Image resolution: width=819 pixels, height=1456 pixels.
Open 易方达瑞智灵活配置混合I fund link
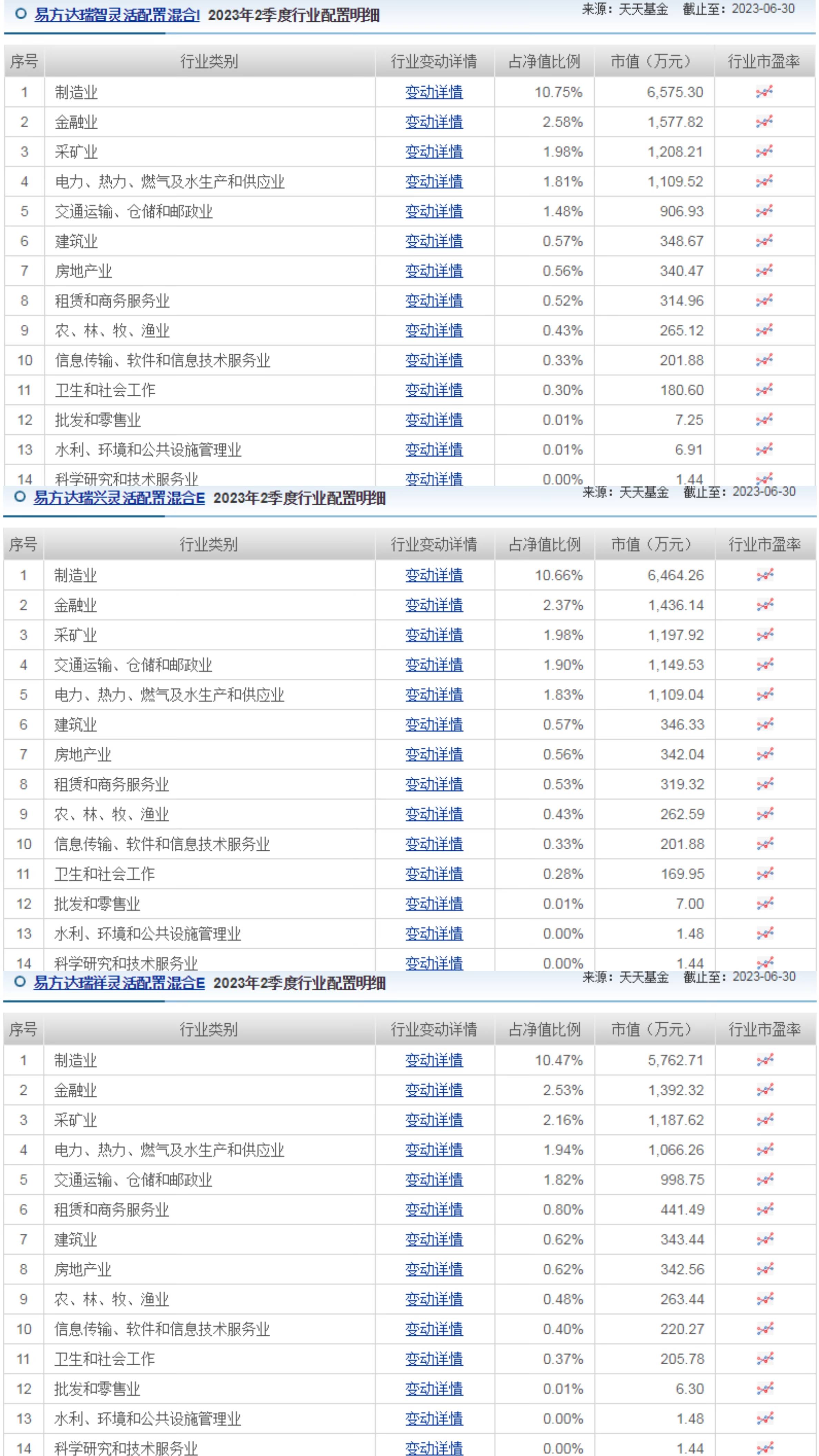tap(117, 15)
